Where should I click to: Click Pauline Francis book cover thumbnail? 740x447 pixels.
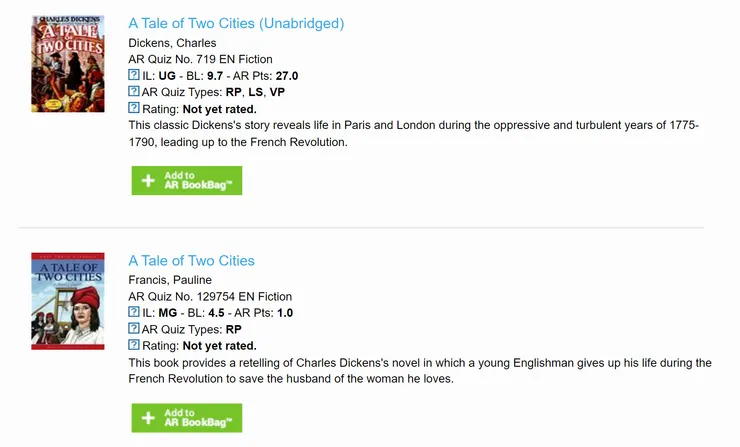tap(68, 300)
